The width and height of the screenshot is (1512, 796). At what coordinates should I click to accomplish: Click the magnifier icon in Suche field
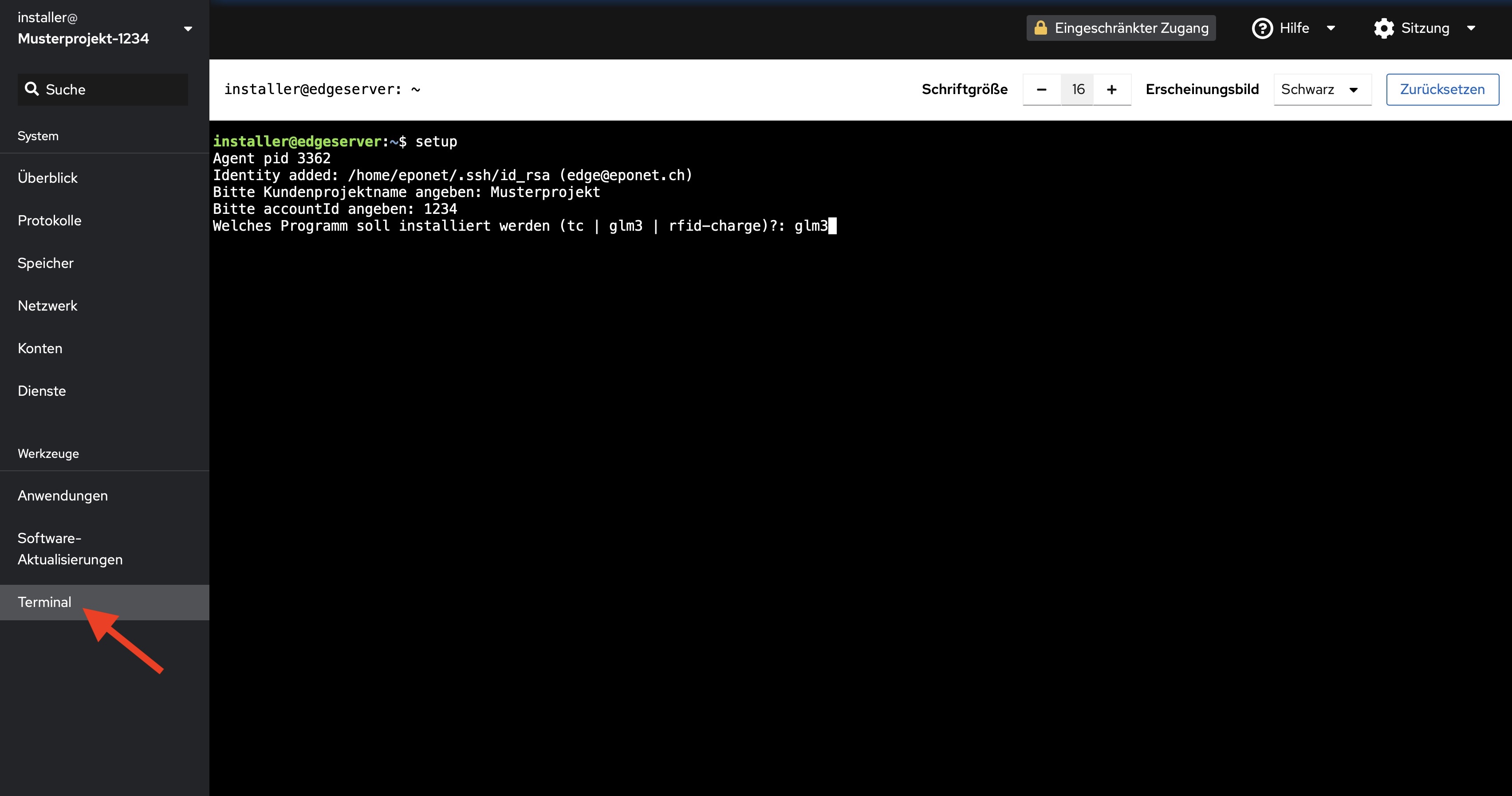click(31, 89)
